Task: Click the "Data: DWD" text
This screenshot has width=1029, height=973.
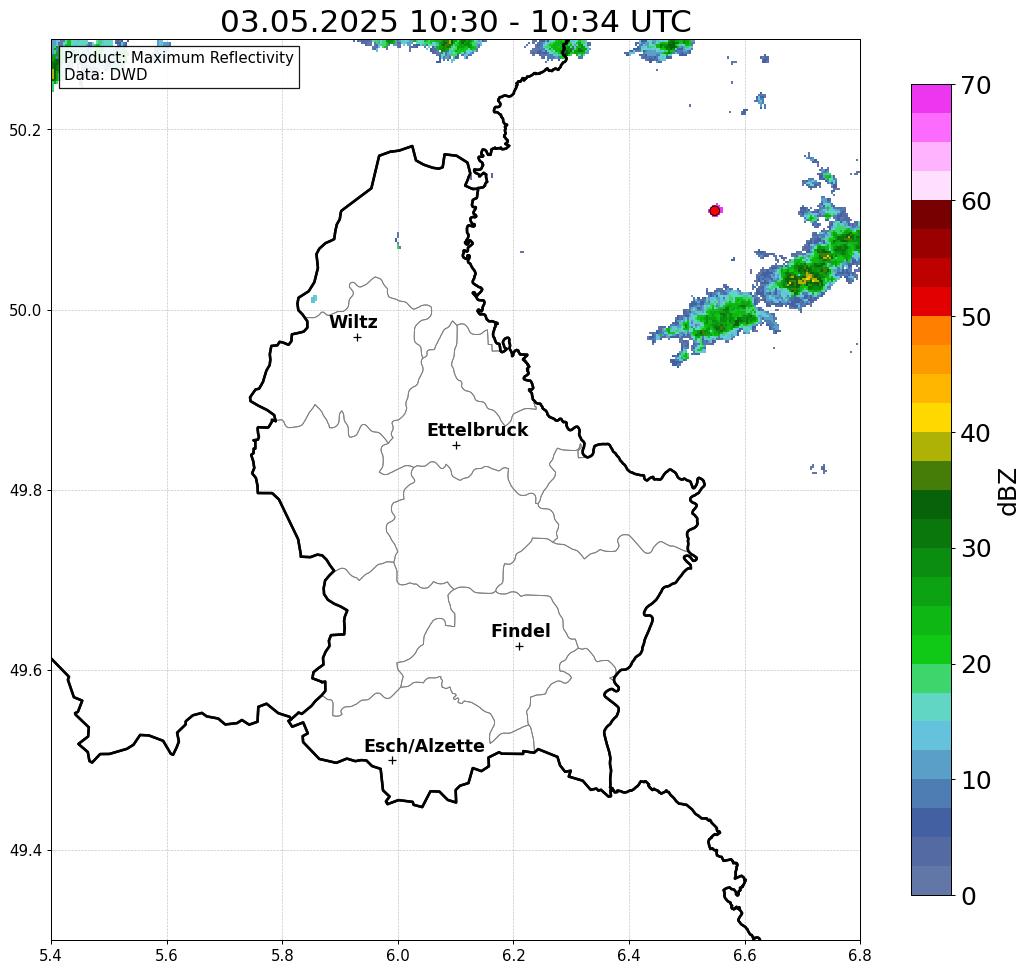Action: (106, 75)
